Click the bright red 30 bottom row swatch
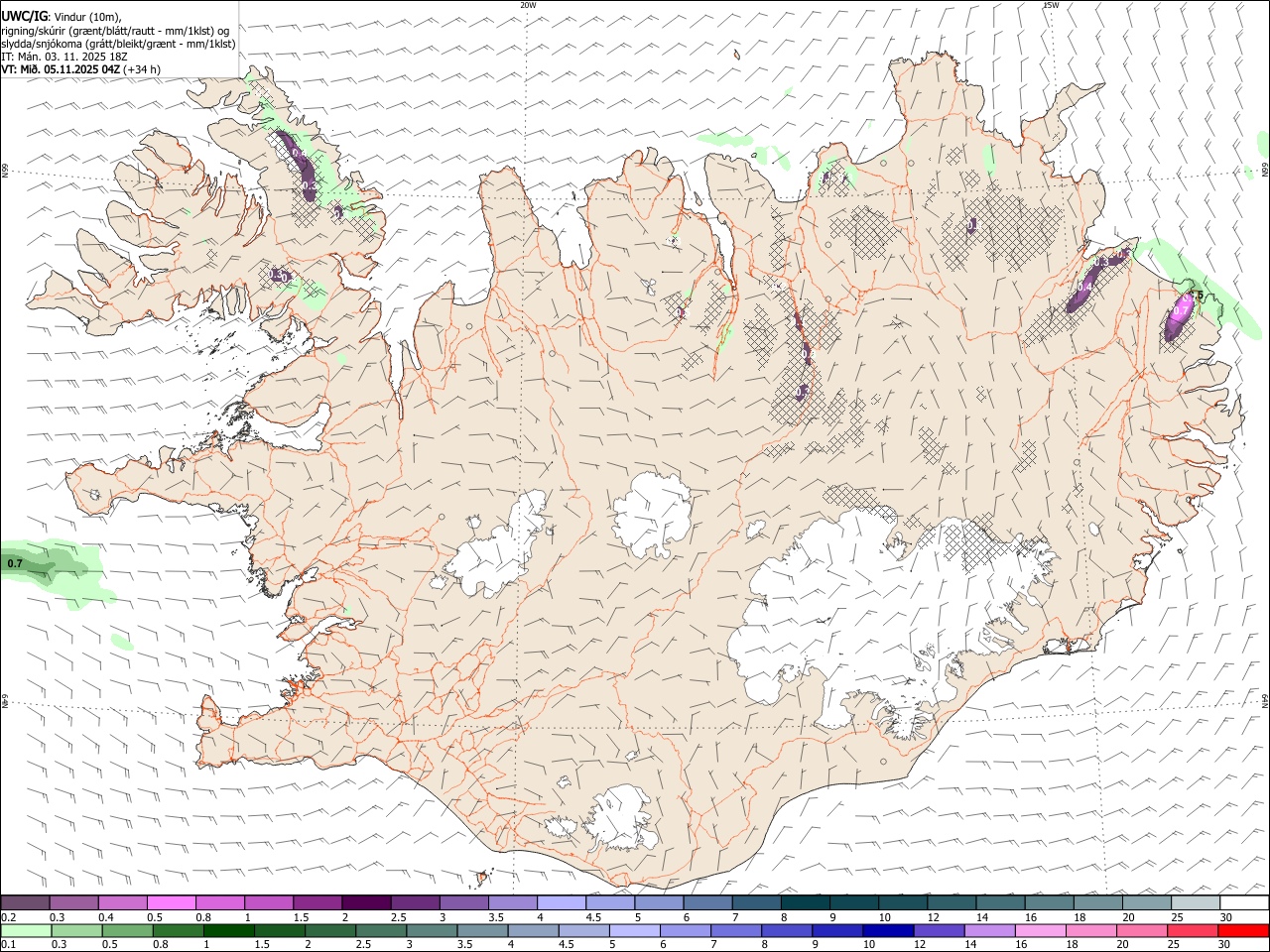Screen dimensions: 1270x952 pos(1243,930)
